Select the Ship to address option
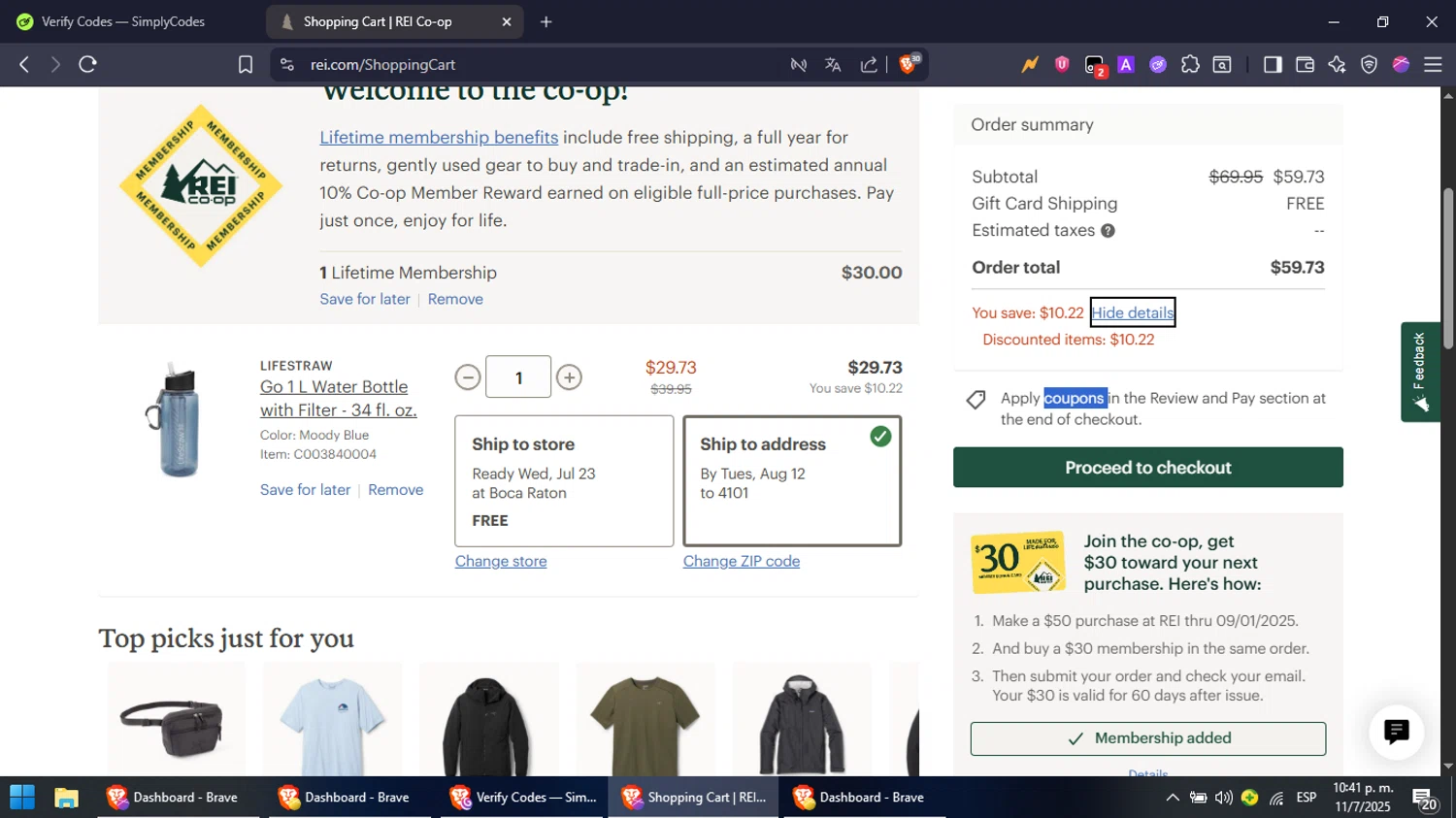This screenshot has width=1456, height=818. pyautogui.click(x=792, y=481)
